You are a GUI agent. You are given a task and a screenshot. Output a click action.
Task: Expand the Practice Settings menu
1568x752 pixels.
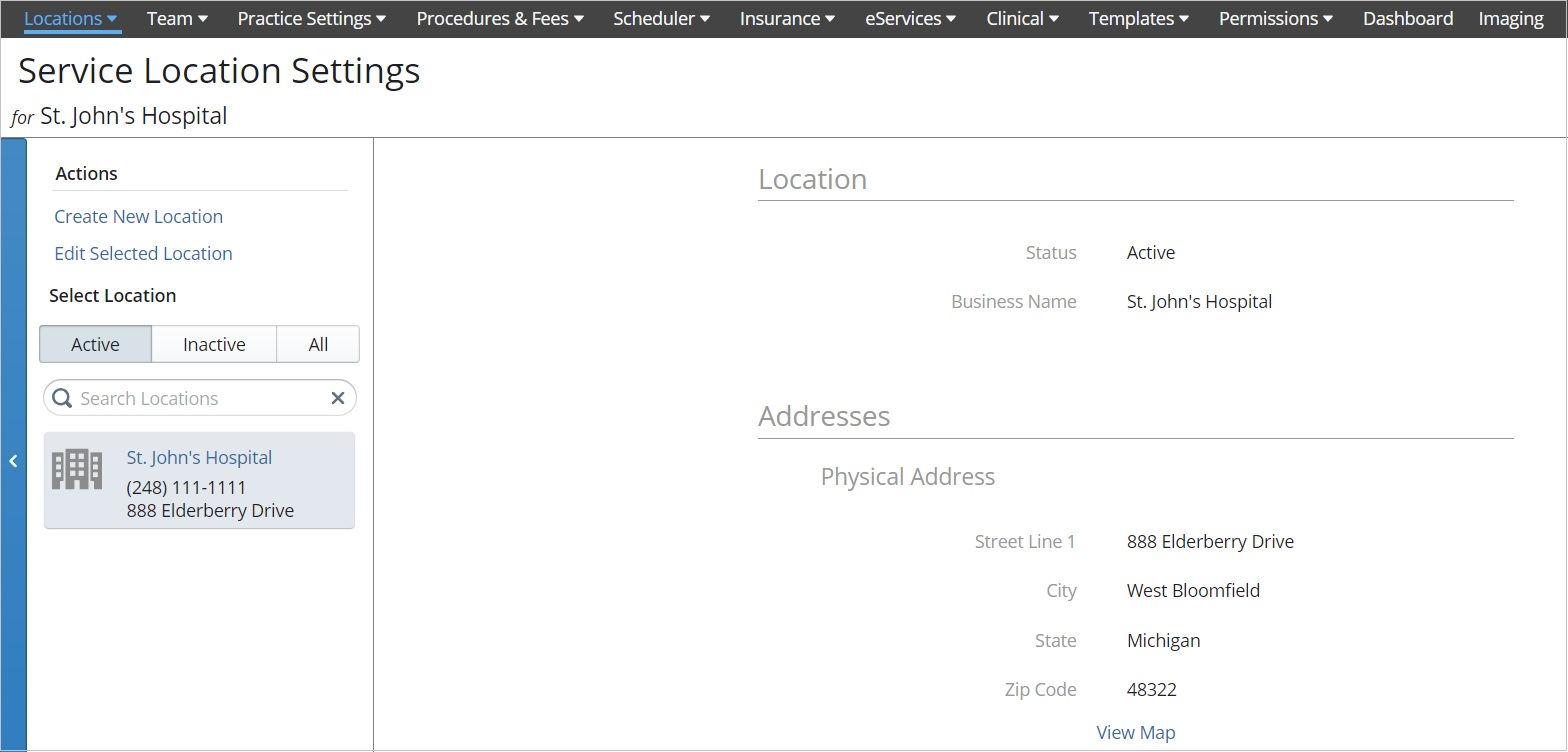click(312, 19)
